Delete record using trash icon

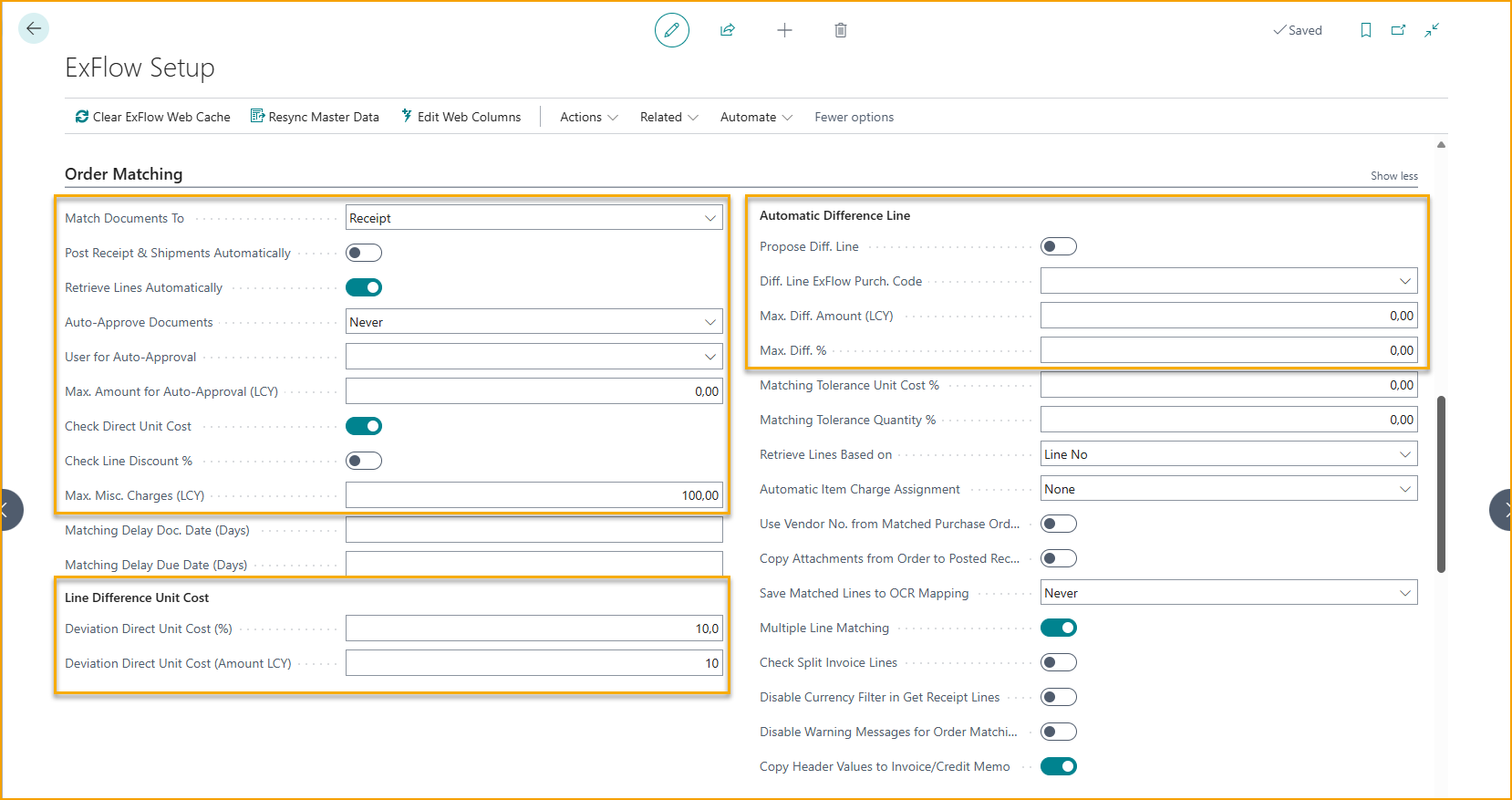(841, 30)
